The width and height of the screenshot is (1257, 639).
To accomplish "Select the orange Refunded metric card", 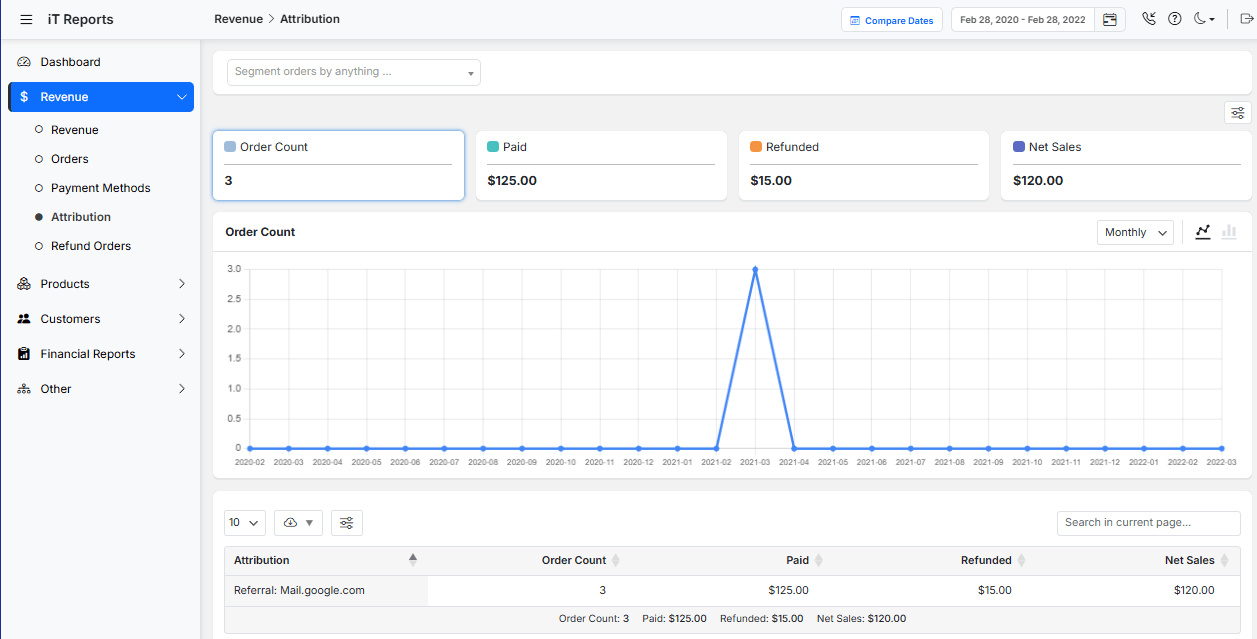I will click(863, 165).
